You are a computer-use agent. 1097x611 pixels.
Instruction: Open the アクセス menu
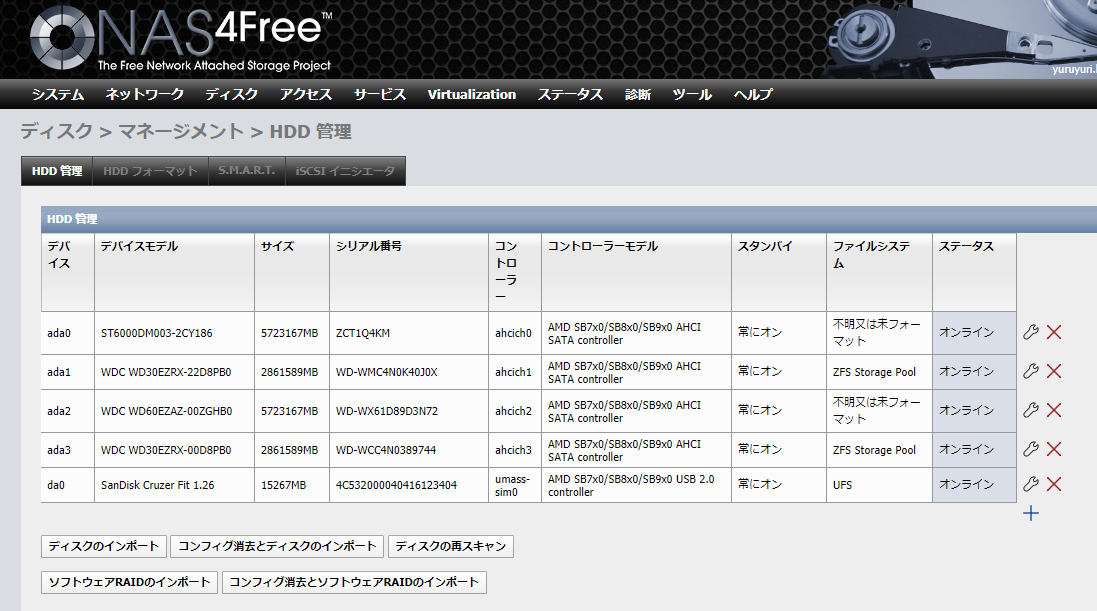point(306,94)
